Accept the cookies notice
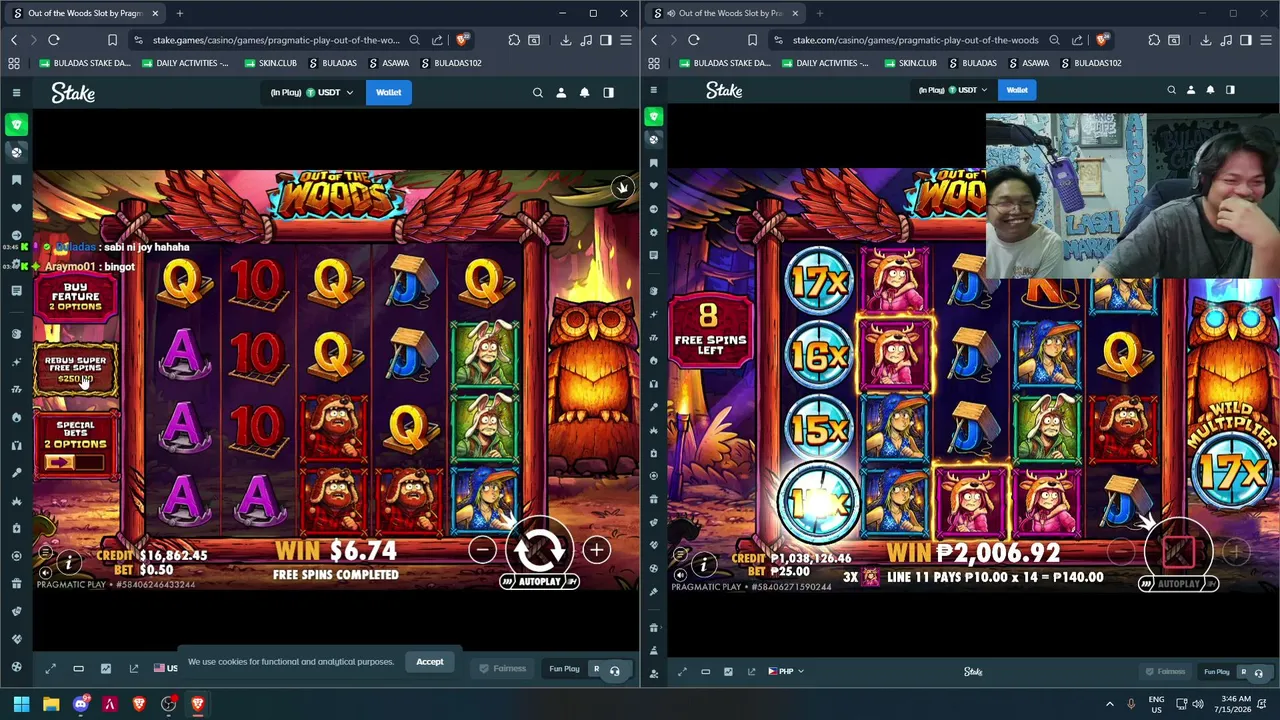The width and height of the screenshot is (1280, 720). point(430,662)
